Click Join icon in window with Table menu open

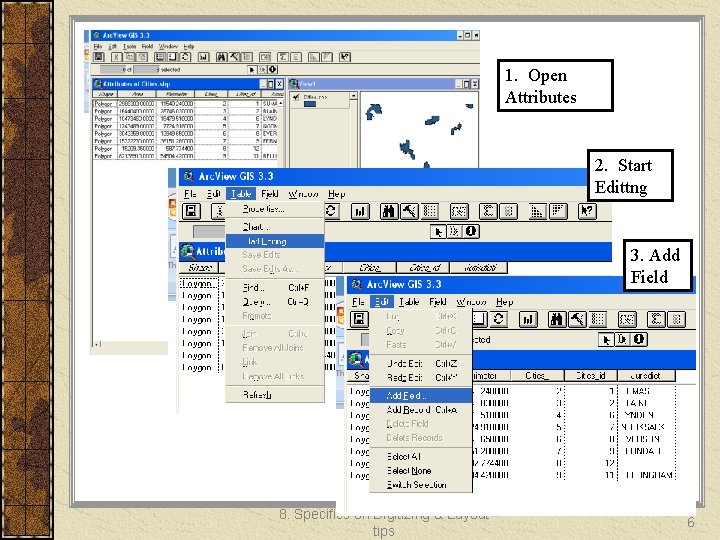coord(459,211)
